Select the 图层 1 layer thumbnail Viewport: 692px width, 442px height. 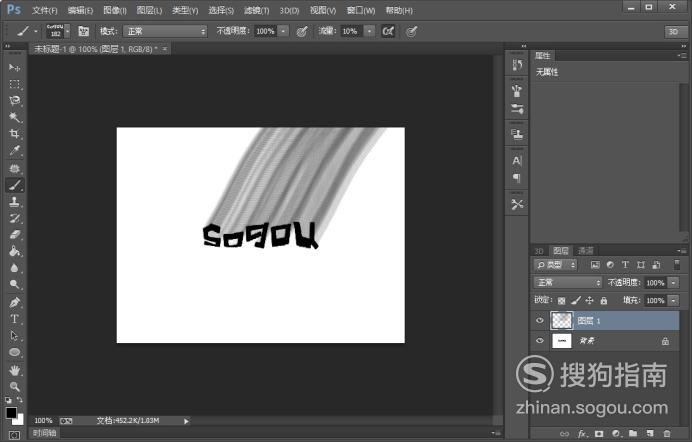[x=562, y=321]
